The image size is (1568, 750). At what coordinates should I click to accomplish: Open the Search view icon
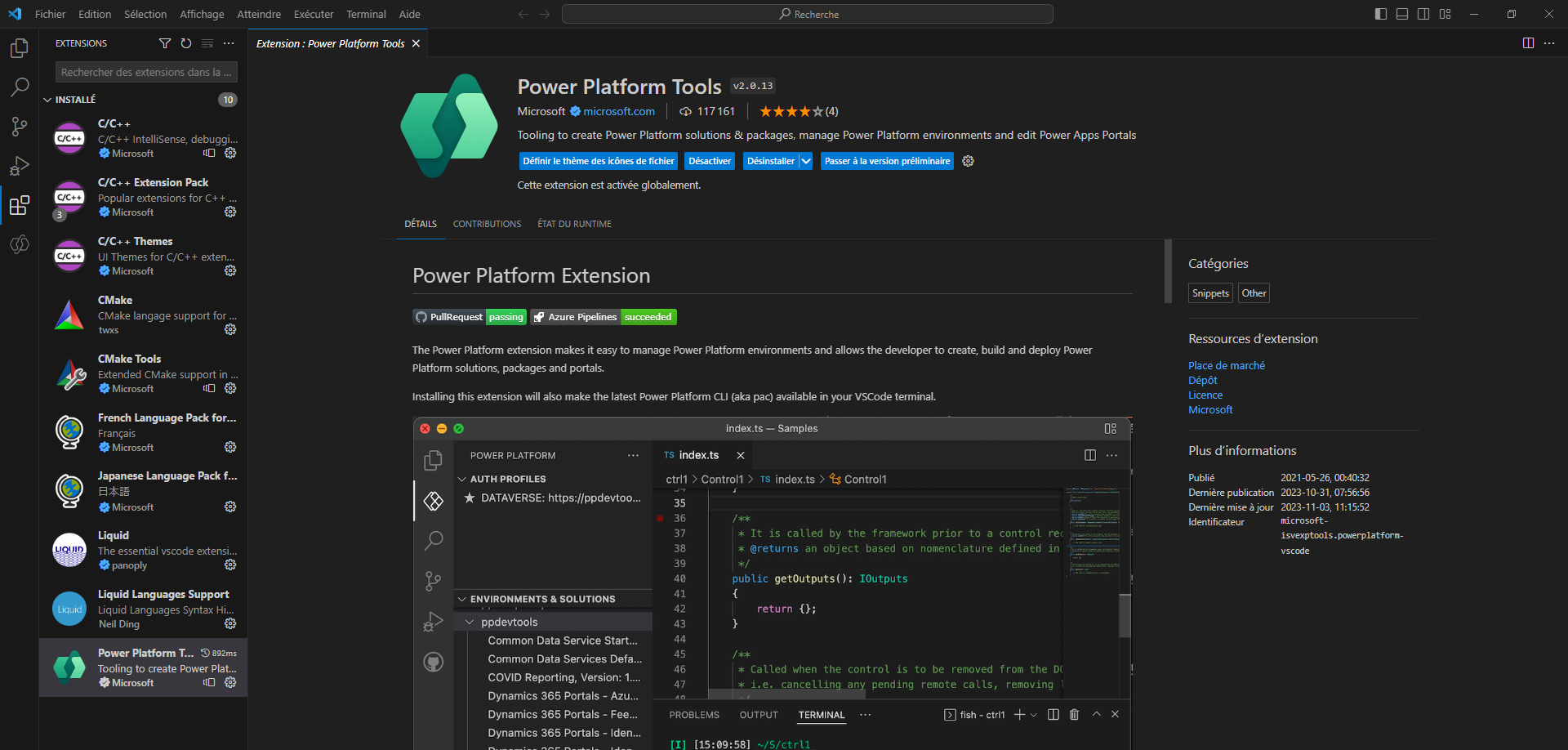pos(19,87)
